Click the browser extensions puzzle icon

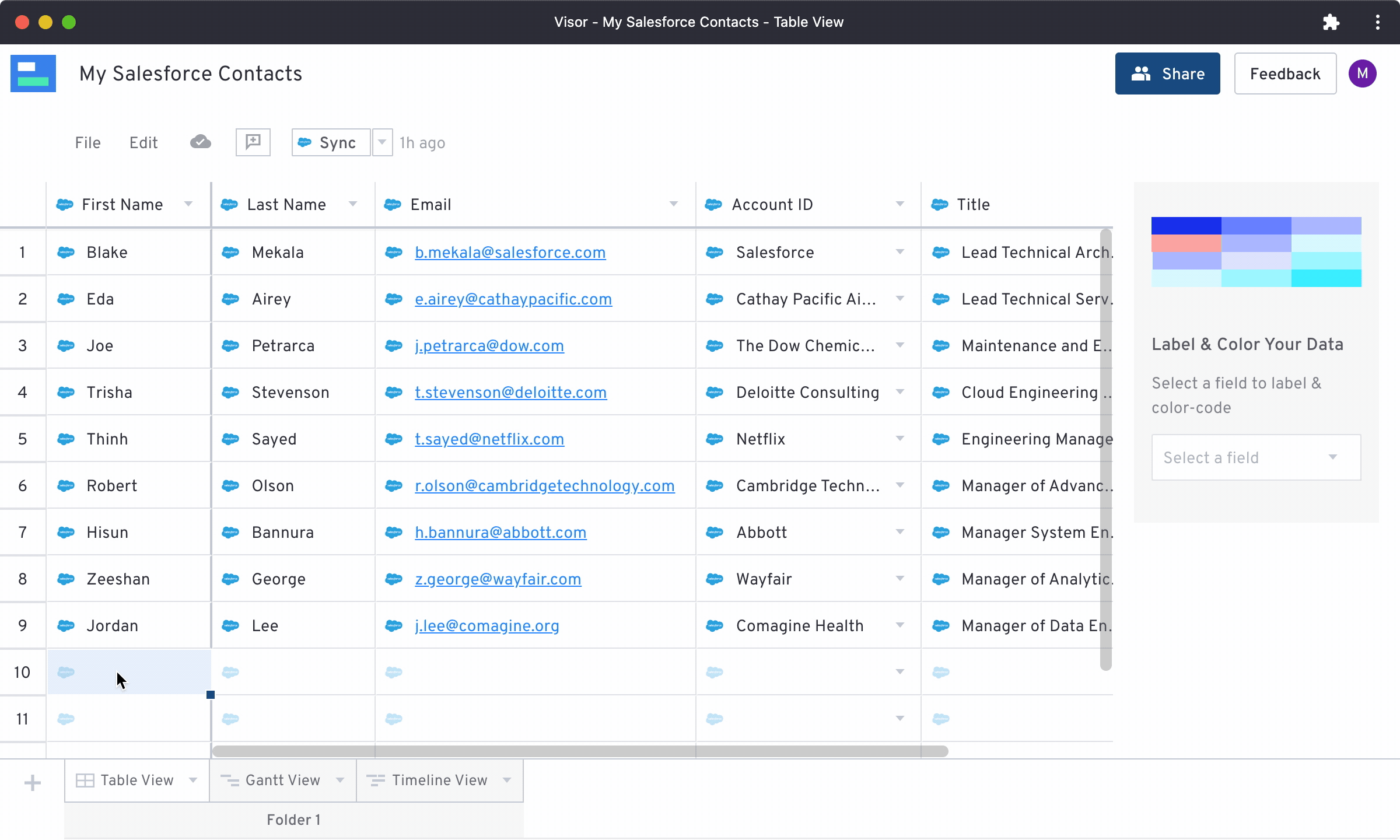click(1332, 22)
